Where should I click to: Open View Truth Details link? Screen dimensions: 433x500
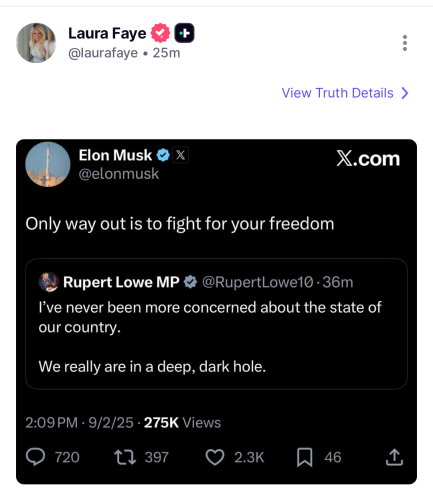tap(337, 93)
